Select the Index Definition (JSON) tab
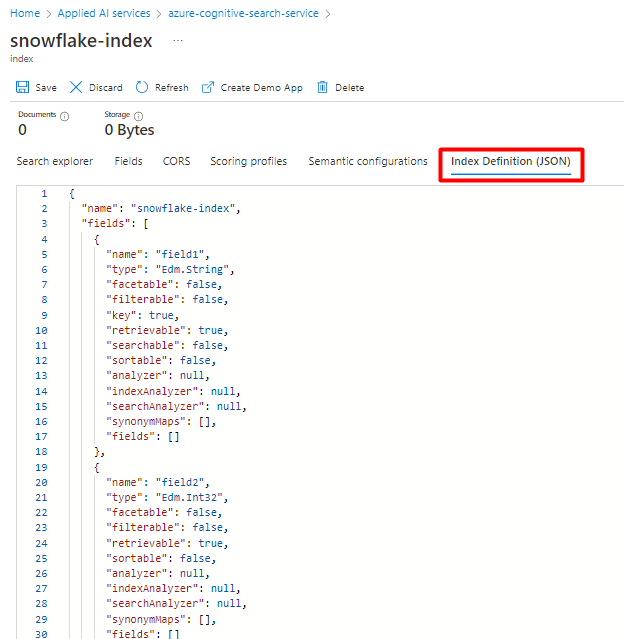The image size is (624, 639). tap(511, 161)
